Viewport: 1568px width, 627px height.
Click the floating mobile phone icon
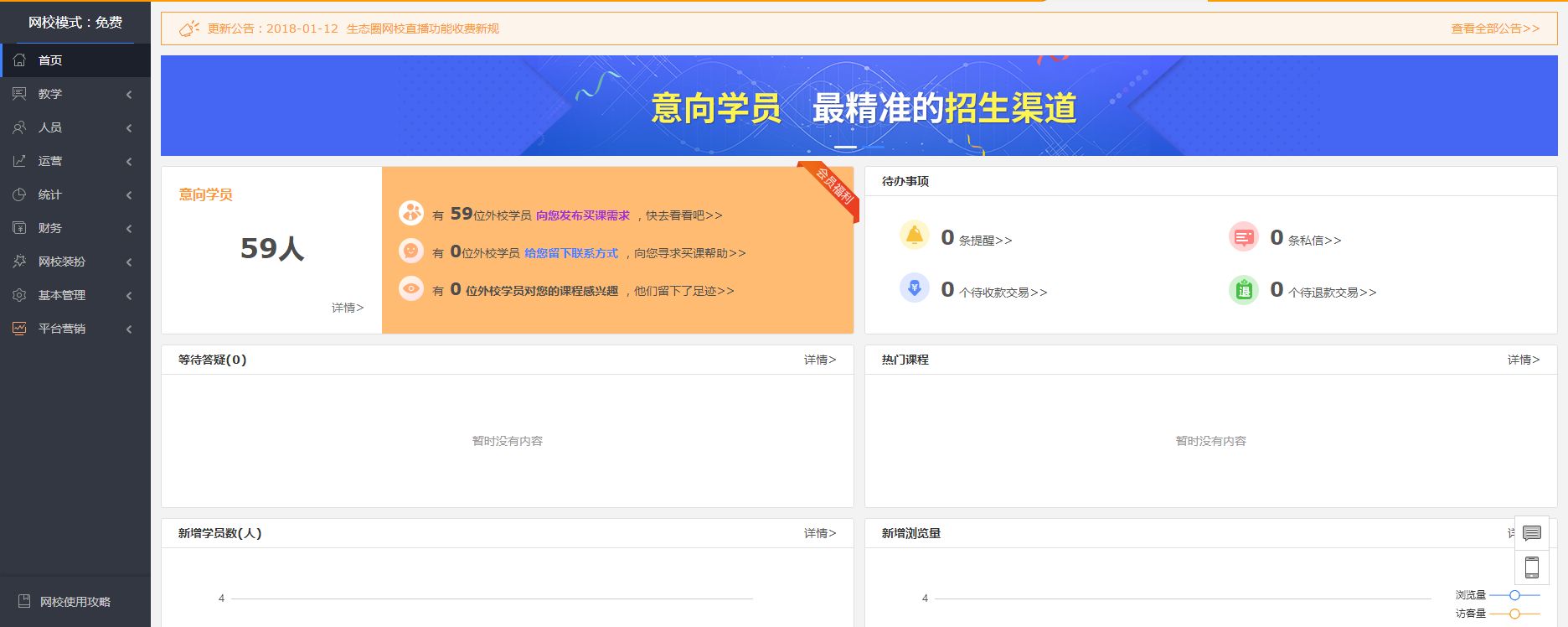1531,567
